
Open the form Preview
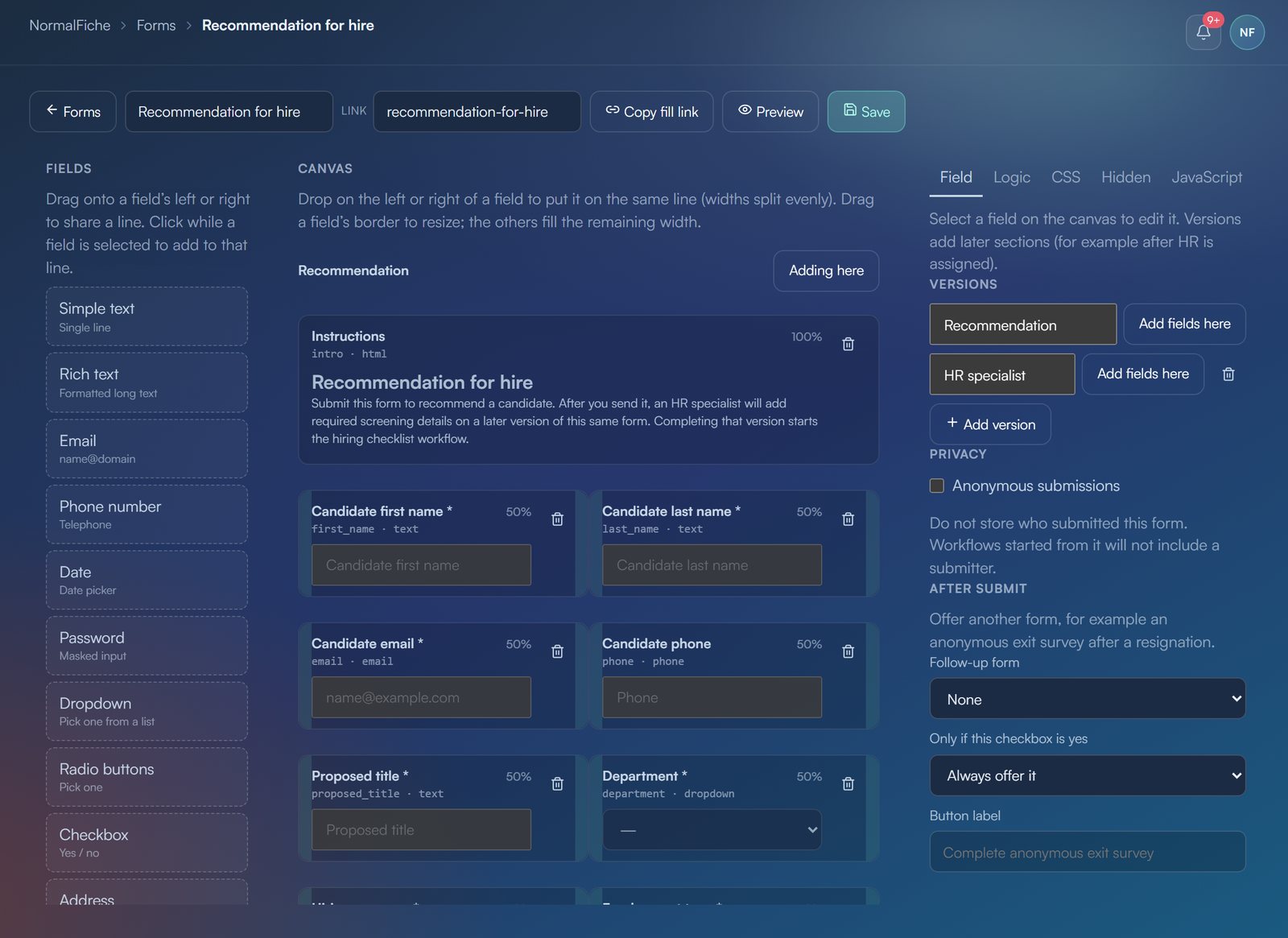point(770,111)
